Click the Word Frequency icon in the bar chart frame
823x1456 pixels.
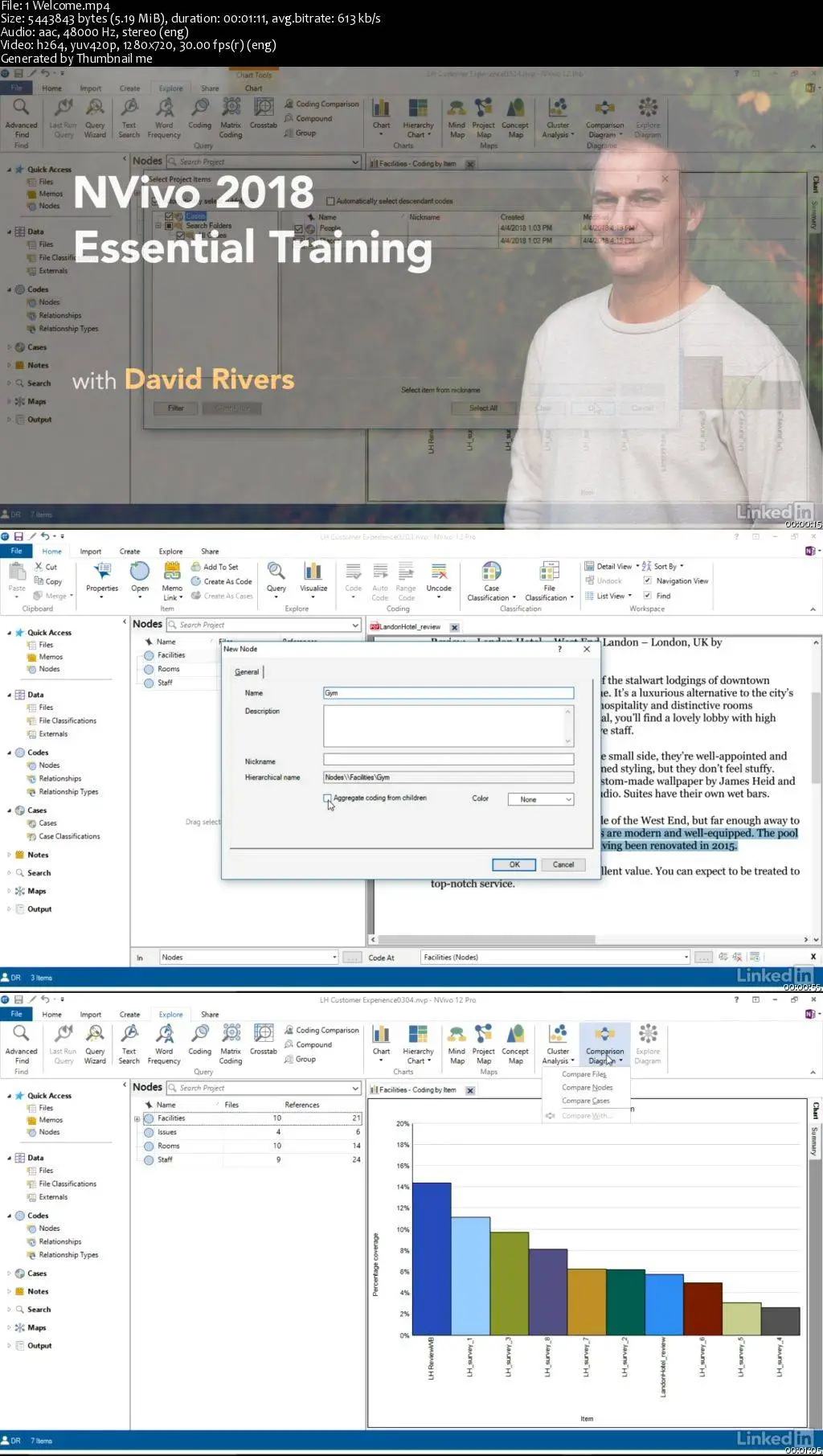[x=165, y=1033]
